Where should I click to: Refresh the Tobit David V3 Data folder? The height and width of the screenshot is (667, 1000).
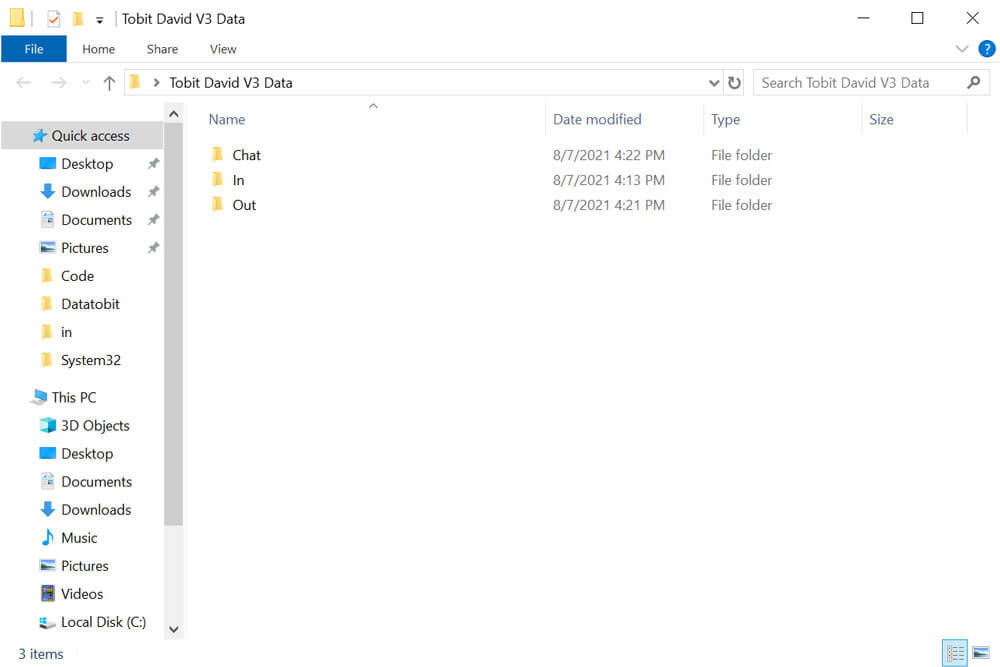(735, 83)
